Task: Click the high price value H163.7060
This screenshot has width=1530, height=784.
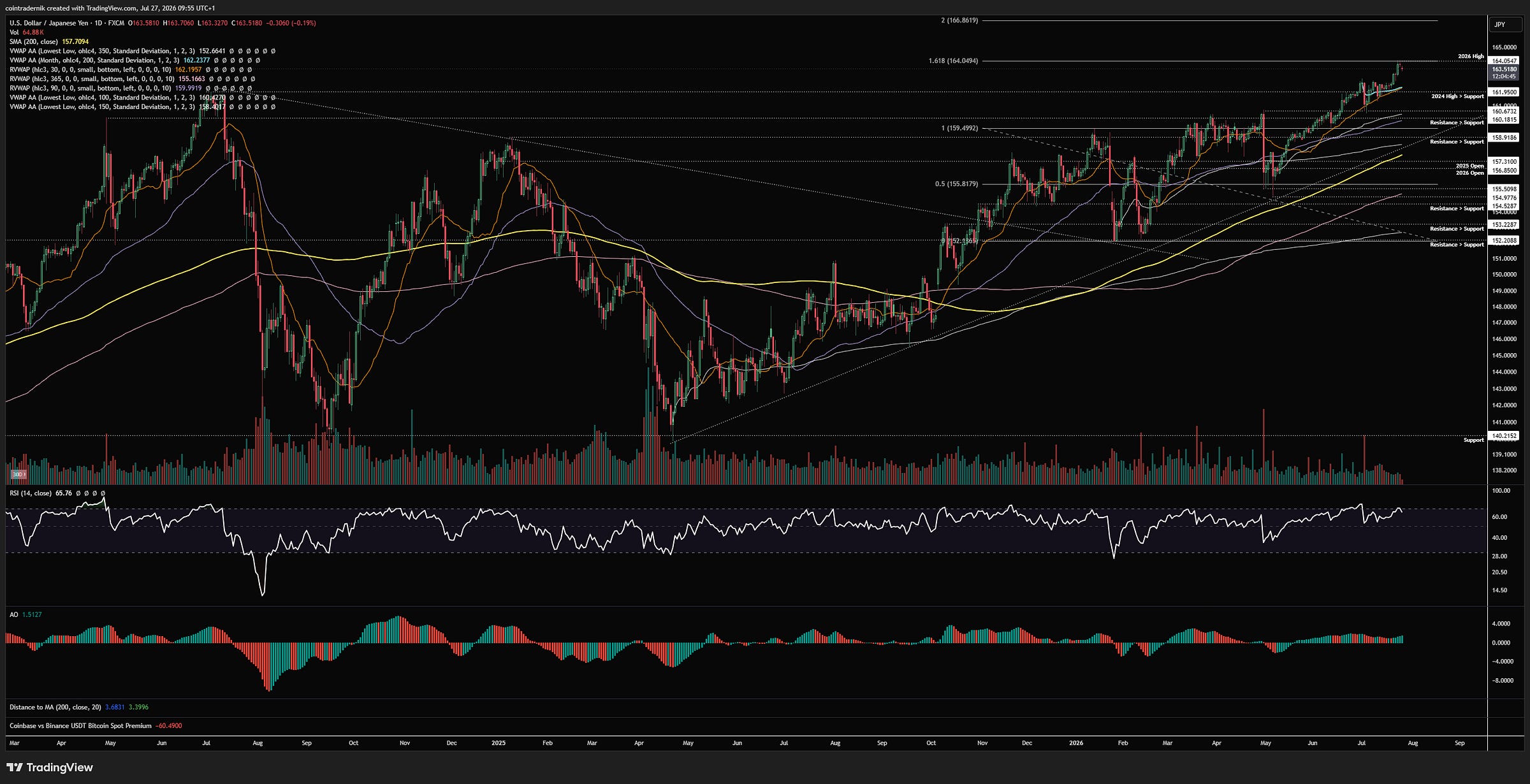Action: (x=178, y=23)
